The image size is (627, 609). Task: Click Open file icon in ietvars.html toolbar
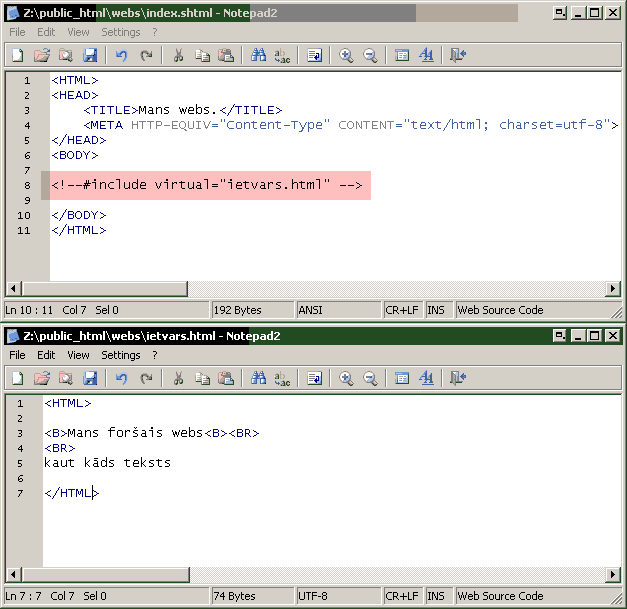point(42,378)
